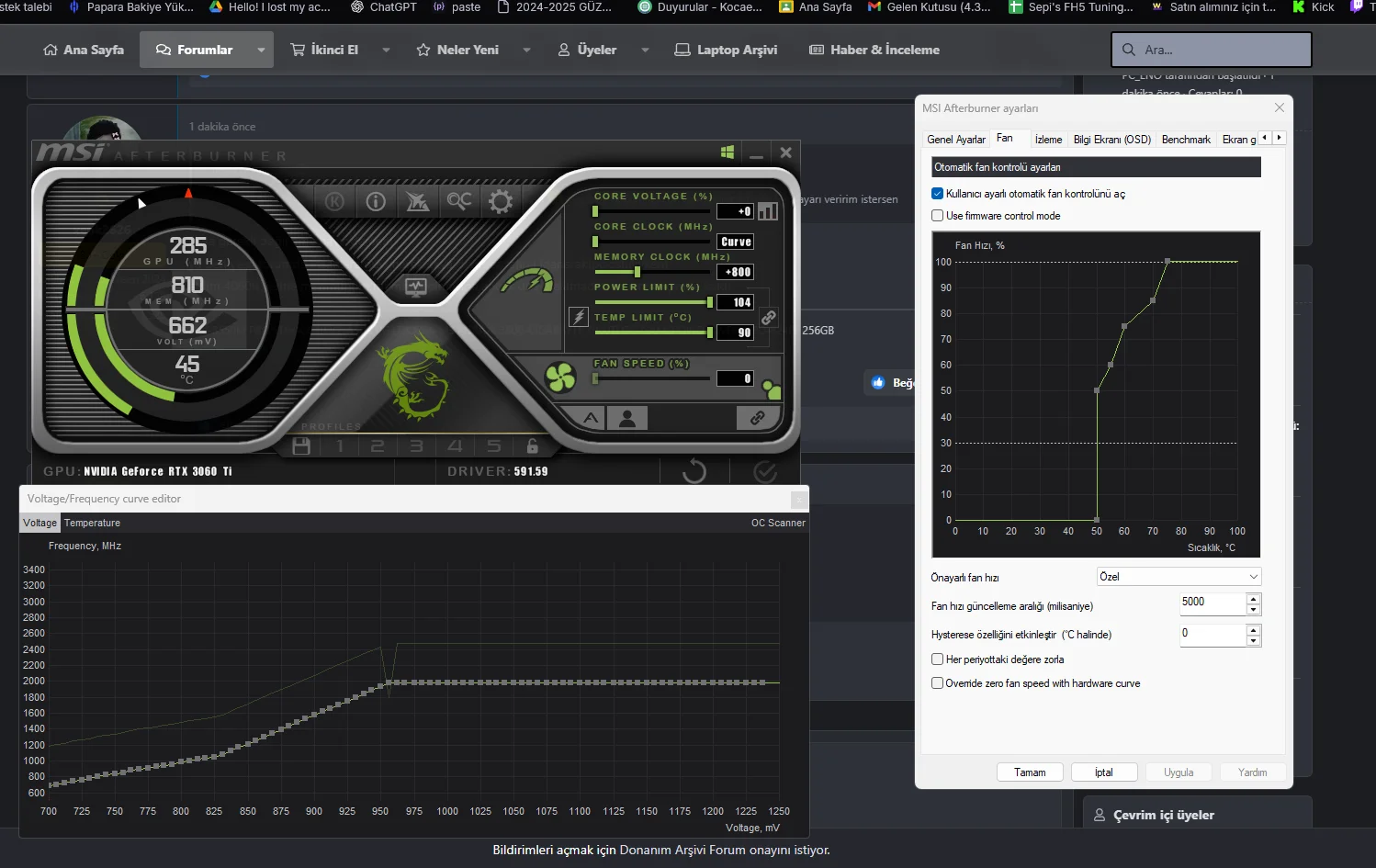Open the predefined fan speed Özel dropdown
Screen dimensions: 1376x868
[1179, 577]
